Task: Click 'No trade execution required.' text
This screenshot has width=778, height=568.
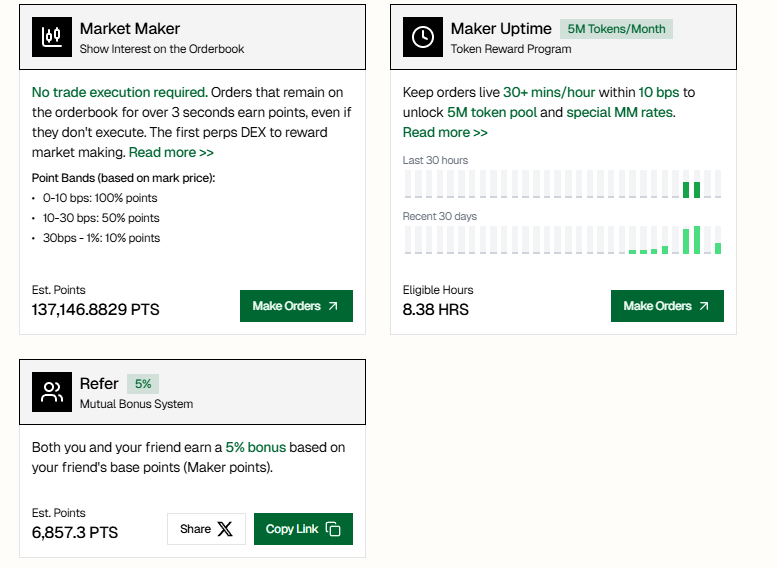Action: pyautogui.click(x=120, y=92)
